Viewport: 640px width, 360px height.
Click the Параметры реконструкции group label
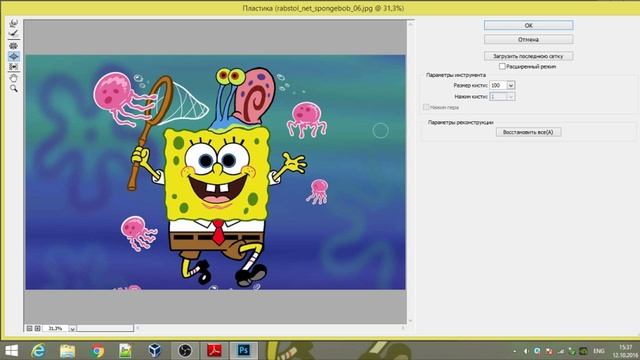pyautogui.click(x=460, y=122)
